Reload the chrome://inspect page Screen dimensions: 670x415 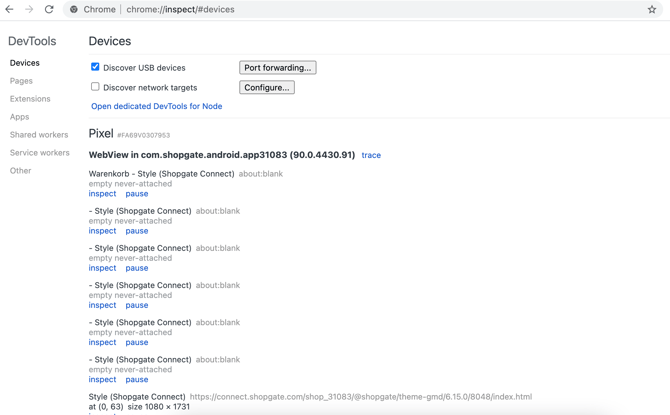point(49,9)
